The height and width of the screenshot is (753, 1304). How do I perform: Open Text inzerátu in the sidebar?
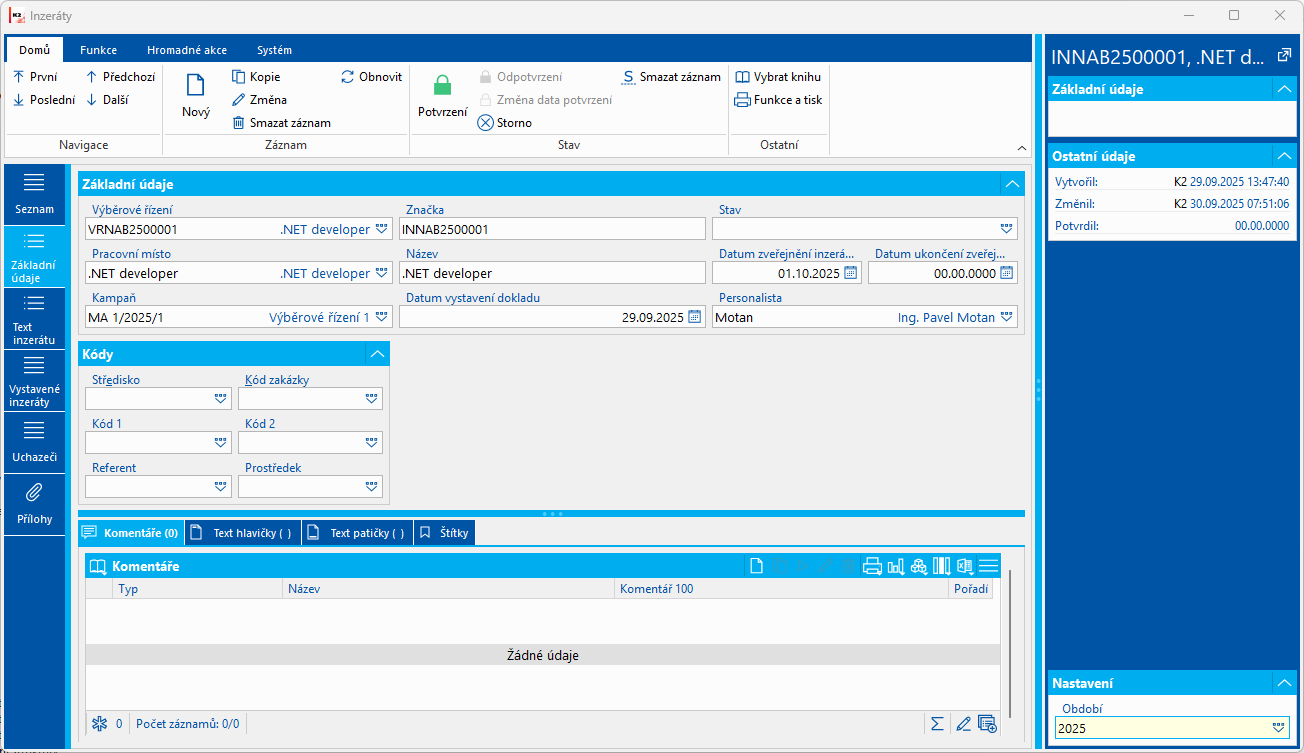click(34, 319)
